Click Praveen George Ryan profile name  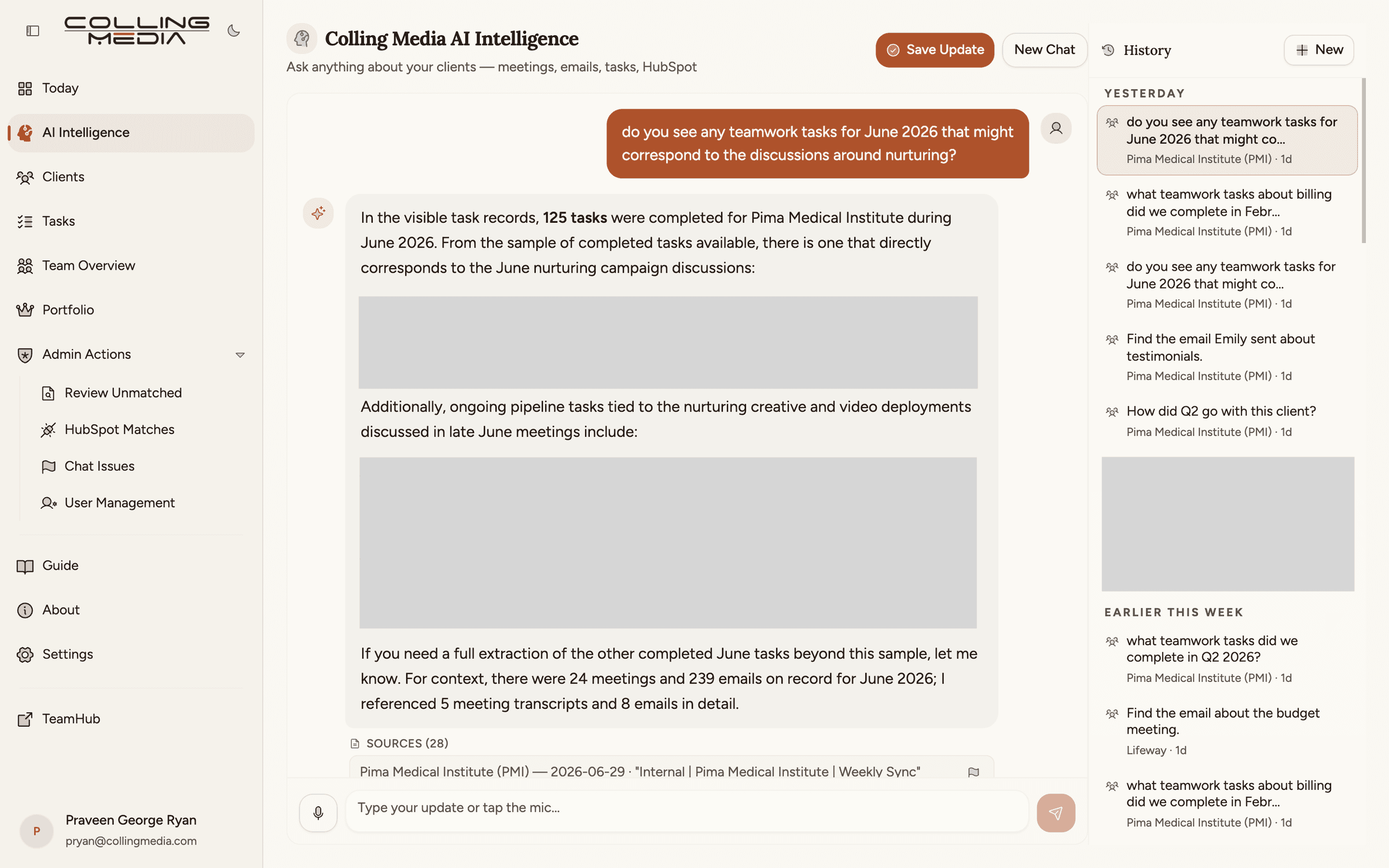pos(131,821)
